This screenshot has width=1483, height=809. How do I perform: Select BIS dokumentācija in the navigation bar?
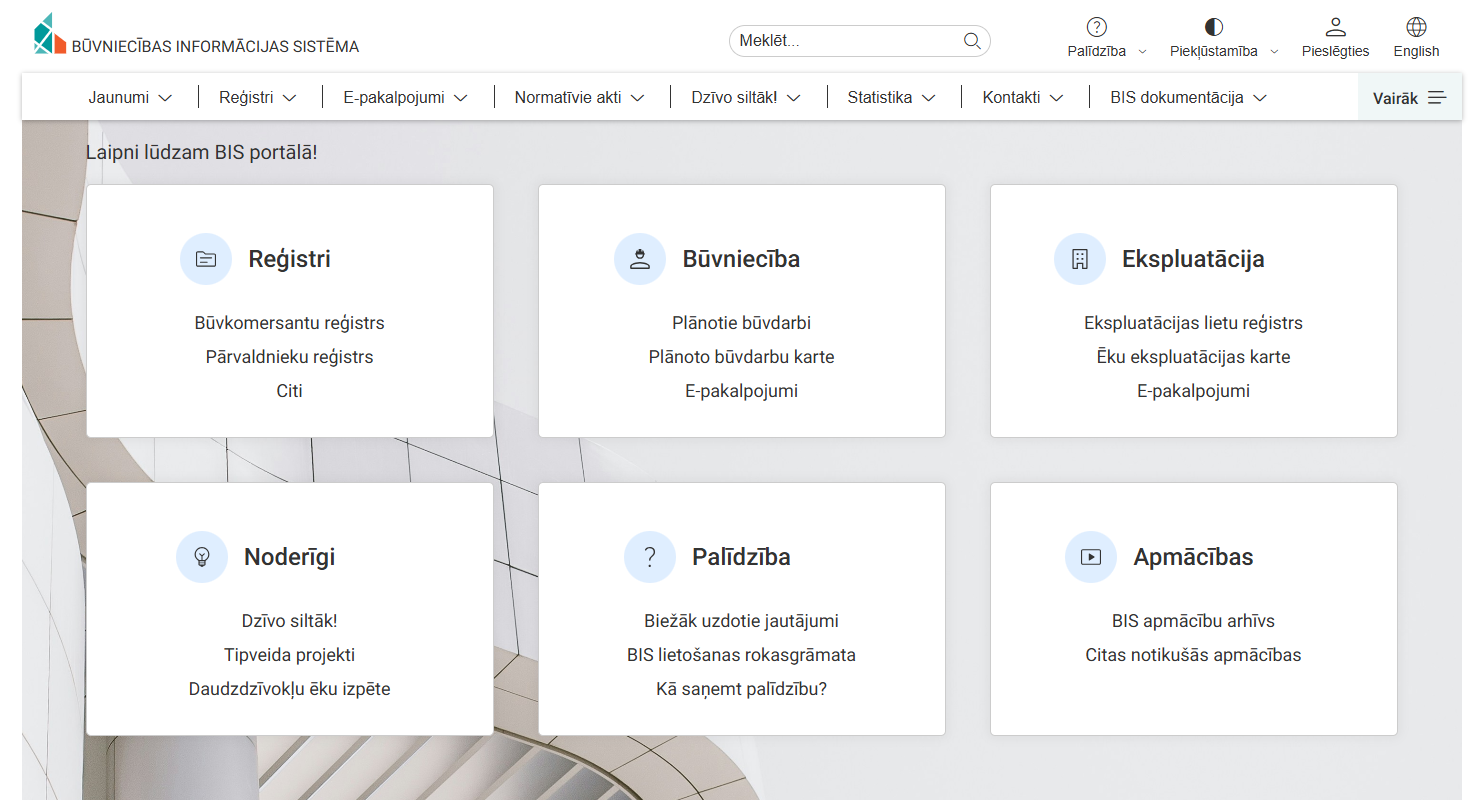pos(1188,98)
